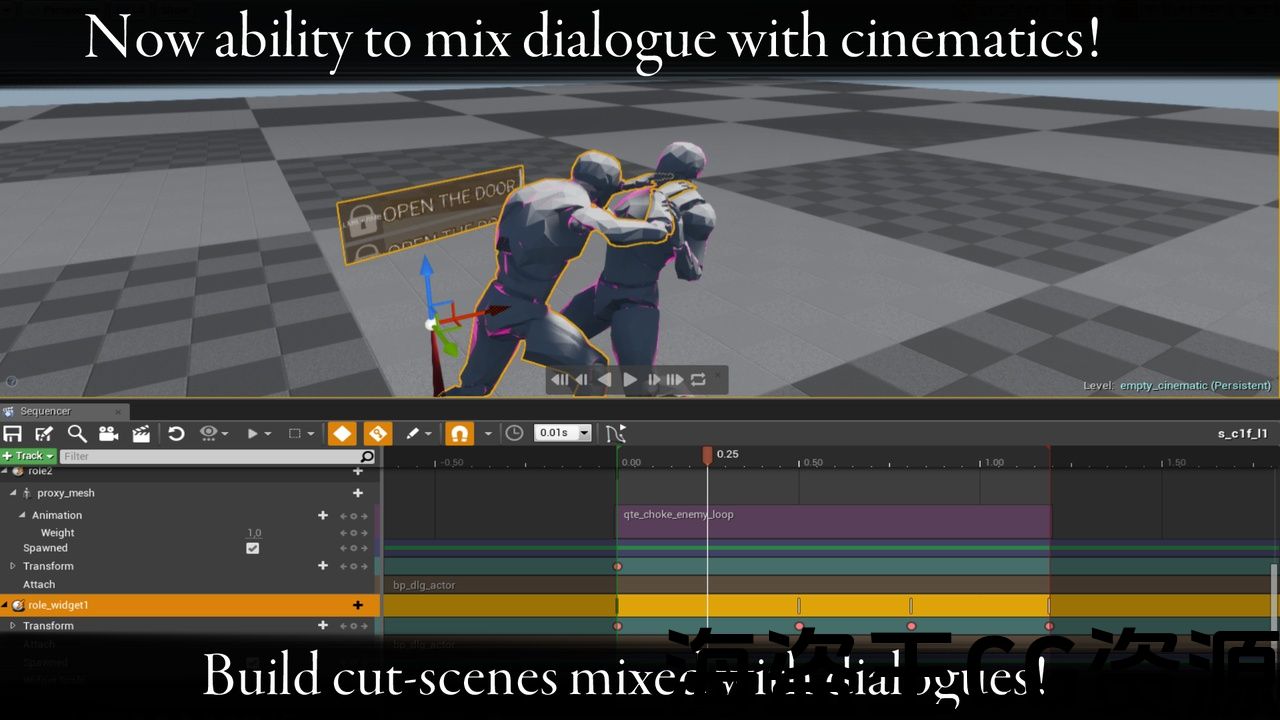This screenshot has height=720, width=1280.
Task: Click the green Track add button
Action: [x=28, y=456]
